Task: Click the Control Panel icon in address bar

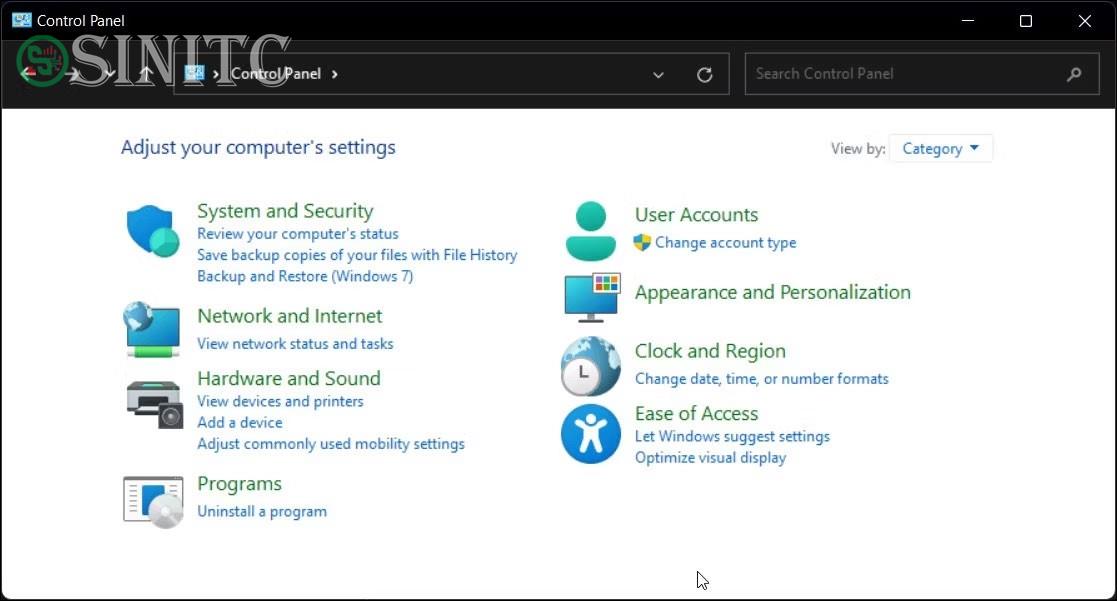Action: click(194, 73)
